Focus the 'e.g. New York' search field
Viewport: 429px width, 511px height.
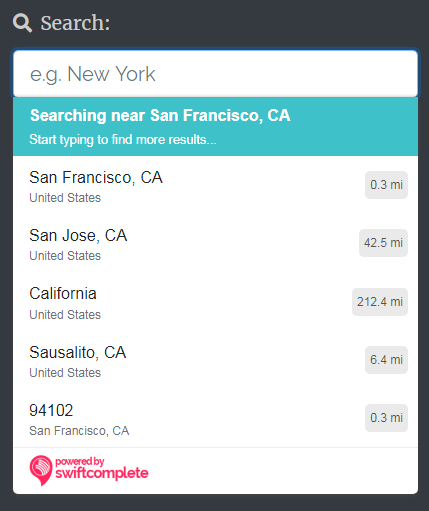pos(215,74)
